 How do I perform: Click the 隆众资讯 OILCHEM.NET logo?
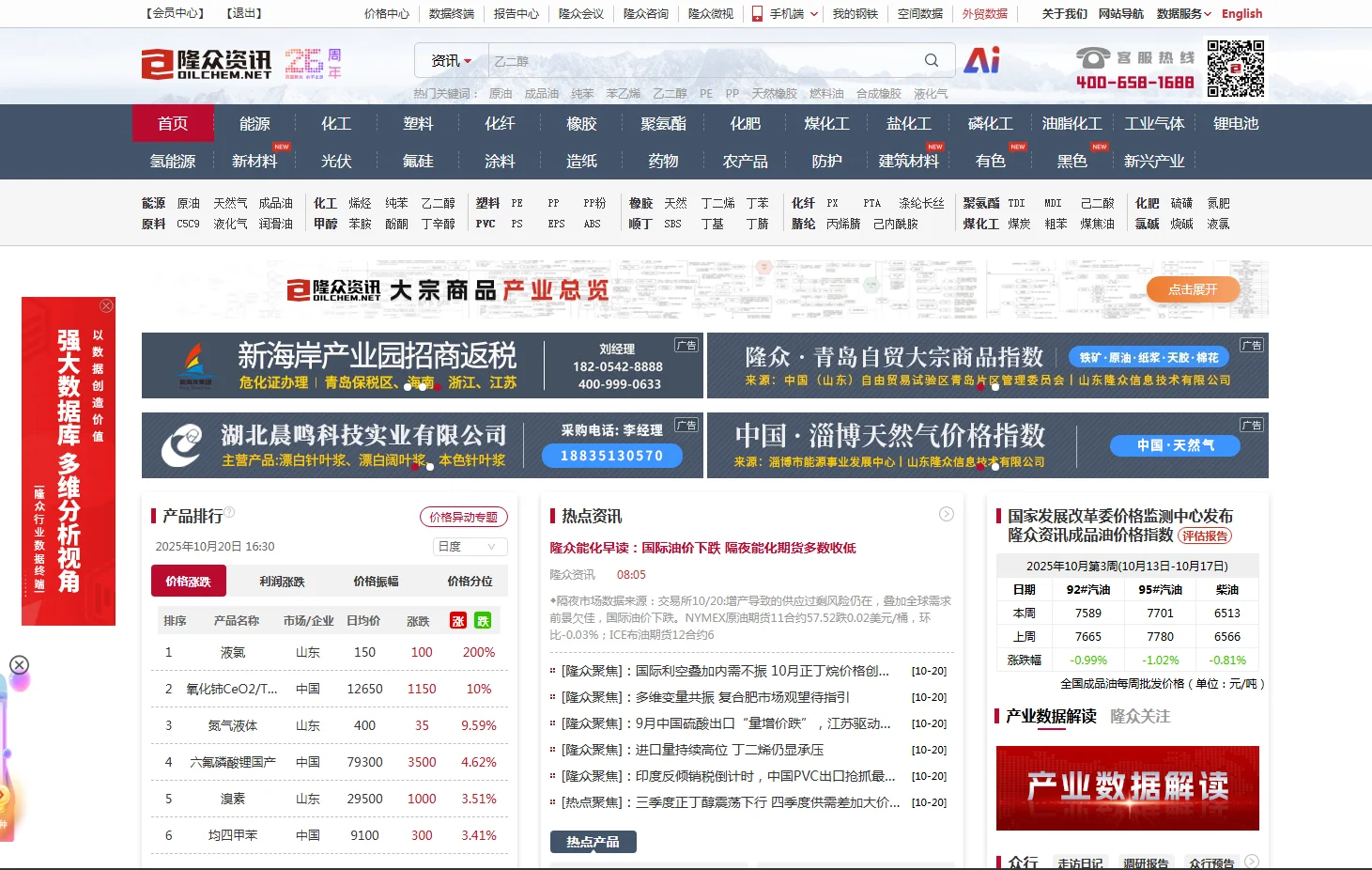[x=207, y=63]
